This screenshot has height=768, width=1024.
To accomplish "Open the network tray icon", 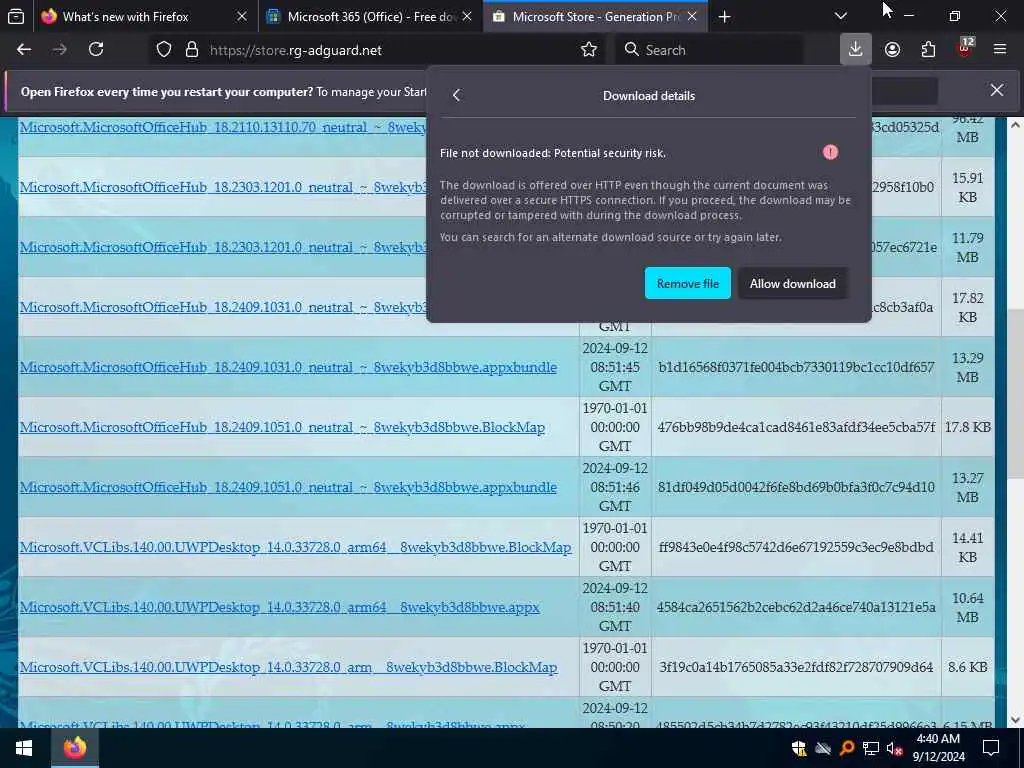I will click(871, 748).
